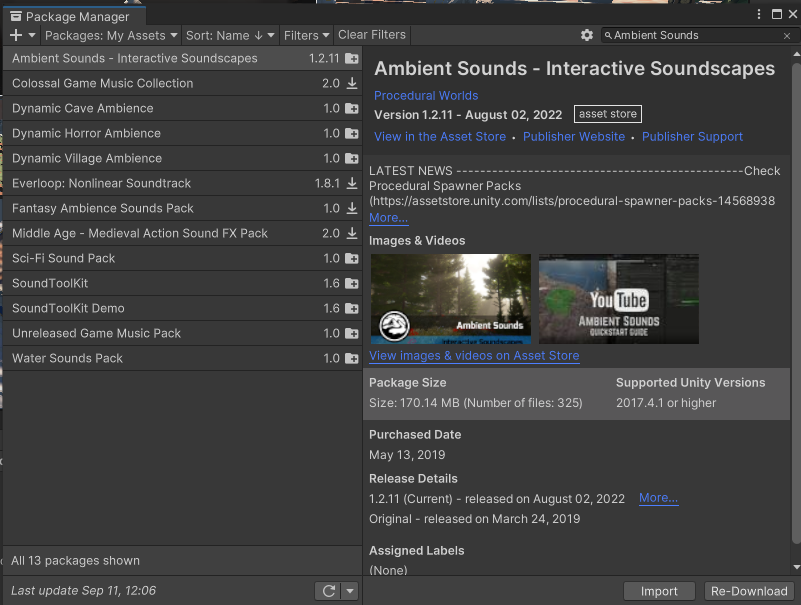
Task: Click the download icon for Colossal Game Music Collection
Action: click(352, 83)
